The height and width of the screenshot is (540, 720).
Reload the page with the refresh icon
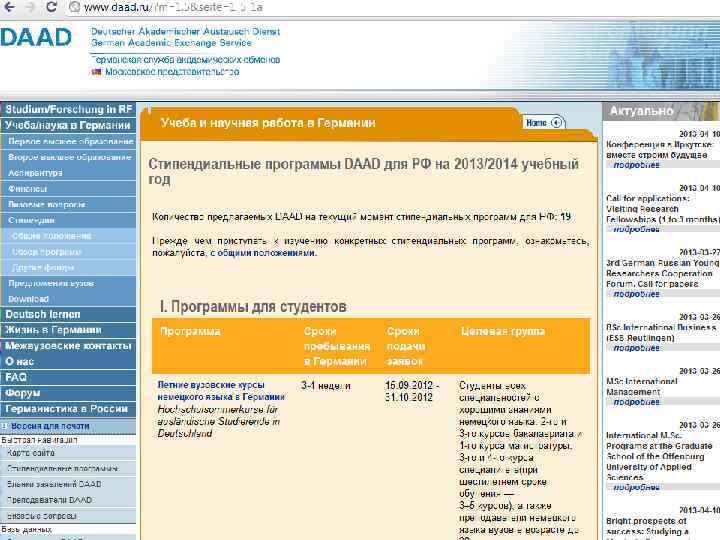point(51,7)
